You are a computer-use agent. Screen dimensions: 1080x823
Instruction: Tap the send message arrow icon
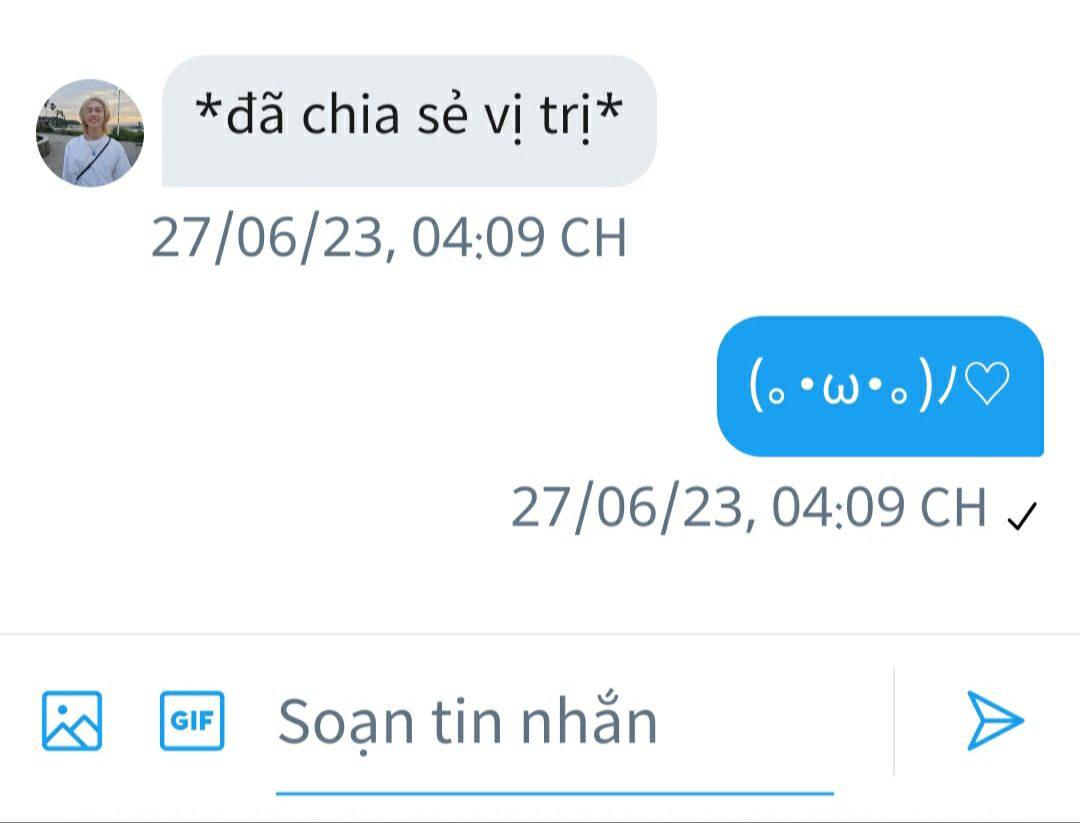995,720
